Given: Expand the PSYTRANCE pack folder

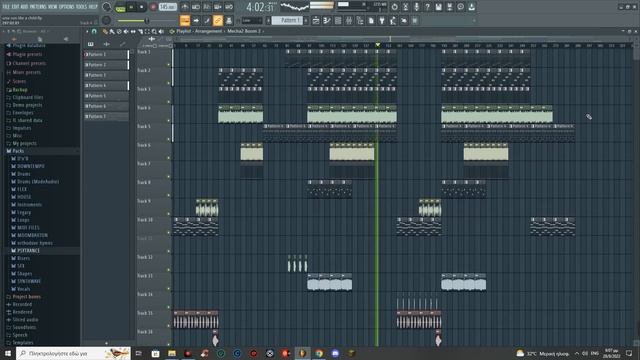Looking at the screenshot, I should pos(28,251).
